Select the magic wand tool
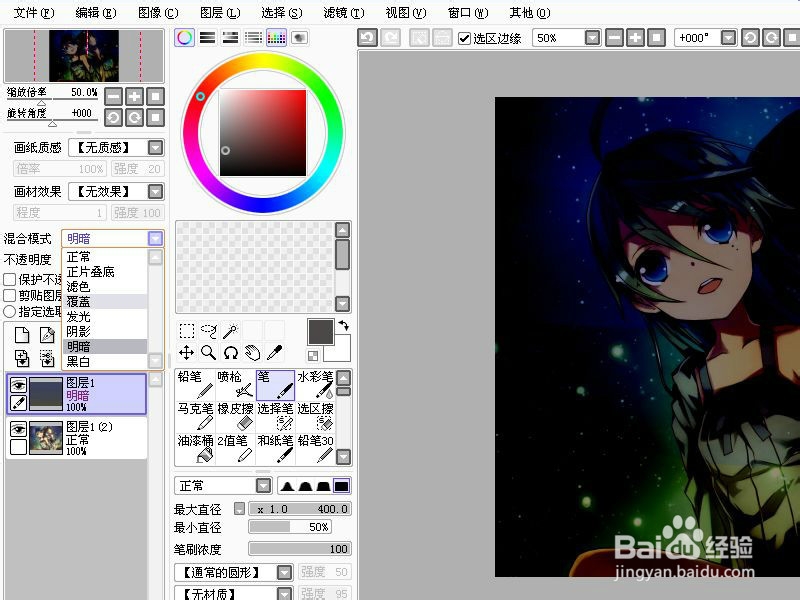800x600 pixels. 231,331
